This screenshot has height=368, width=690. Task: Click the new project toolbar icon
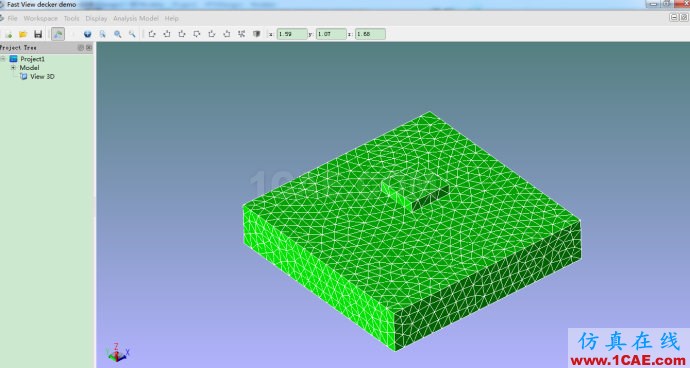pos(8,34)
